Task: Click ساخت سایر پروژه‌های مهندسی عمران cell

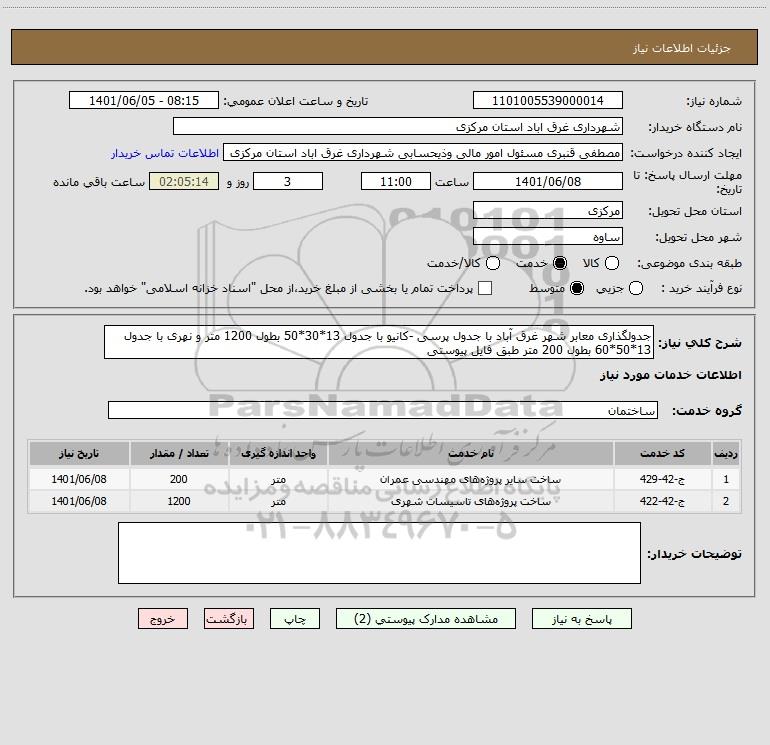Action: [x=471, y=479]
